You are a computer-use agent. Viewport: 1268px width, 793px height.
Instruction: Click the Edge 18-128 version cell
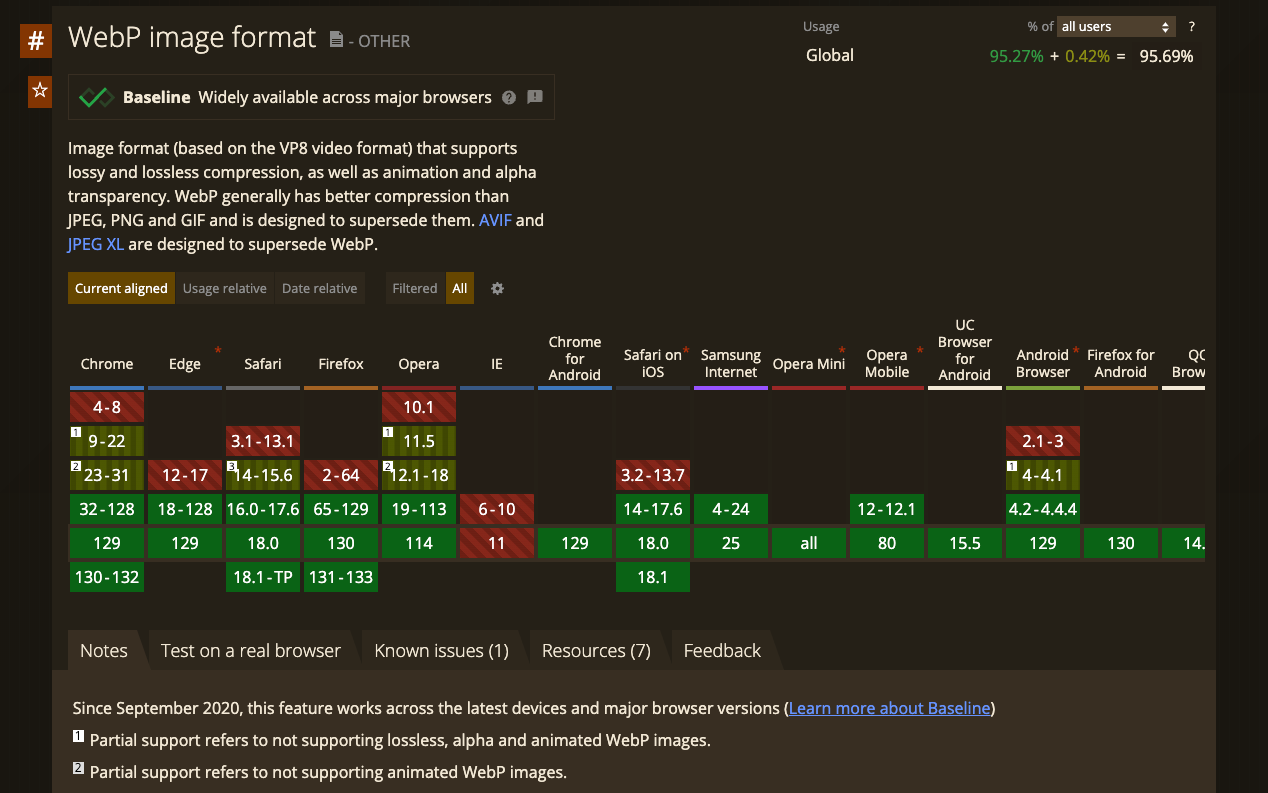point(185,509)
